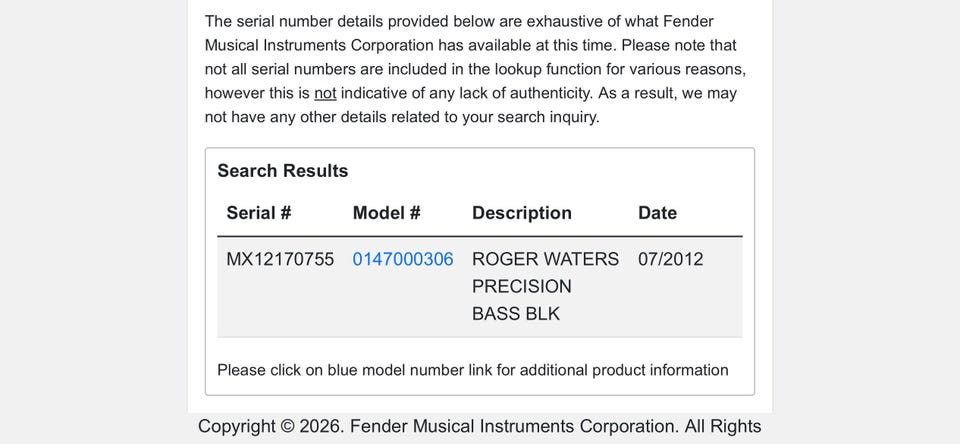This screenshot has width=960, height=444.
Task: Click the 07/2012 date value
Action: coord(670,259)
